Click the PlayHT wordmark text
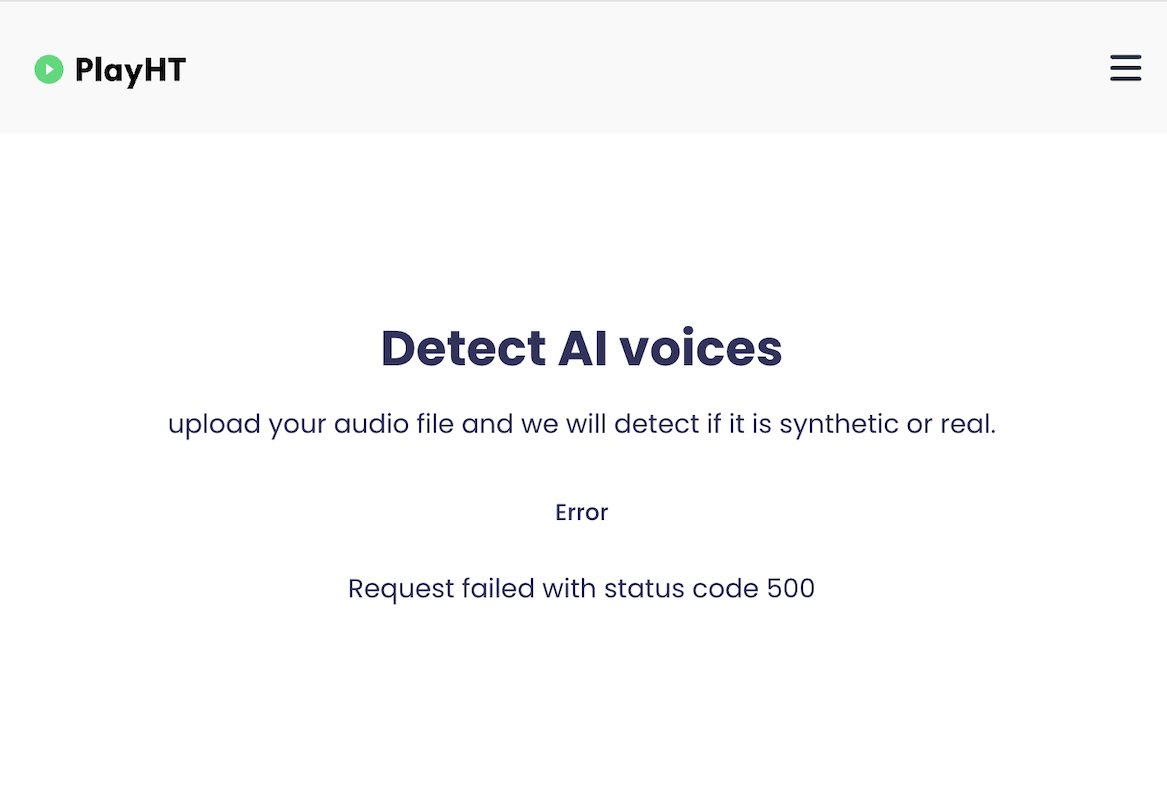This screenshot has height=800, width=1167. tap(129, 69)
